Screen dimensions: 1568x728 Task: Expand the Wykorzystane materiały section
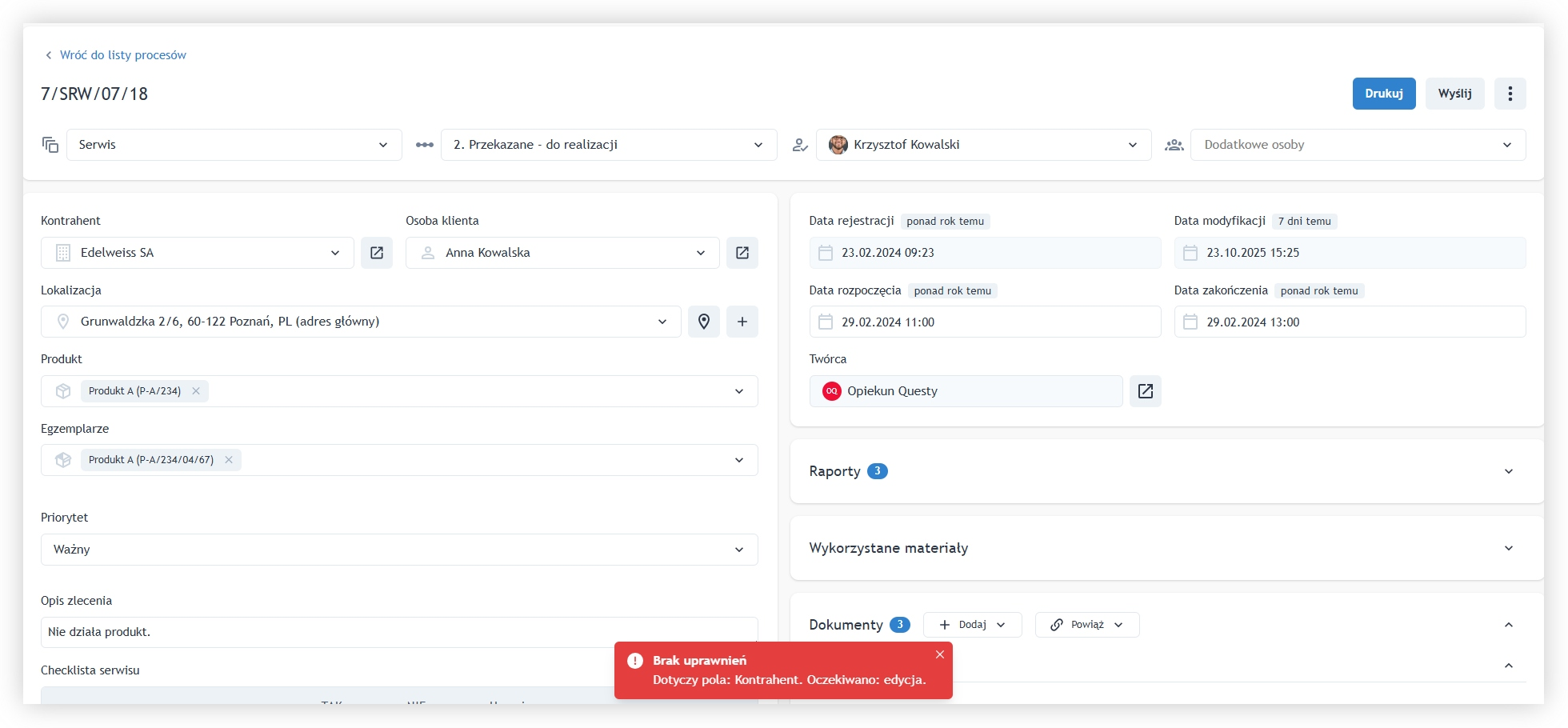click(x=1508, y=548)
